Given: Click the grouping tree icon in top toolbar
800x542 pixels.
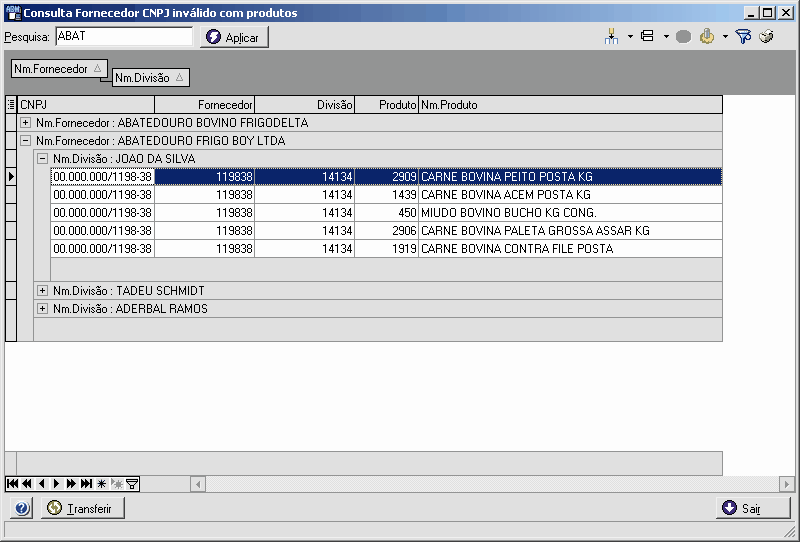Looking at the screenshot, I should coord(611,36).
